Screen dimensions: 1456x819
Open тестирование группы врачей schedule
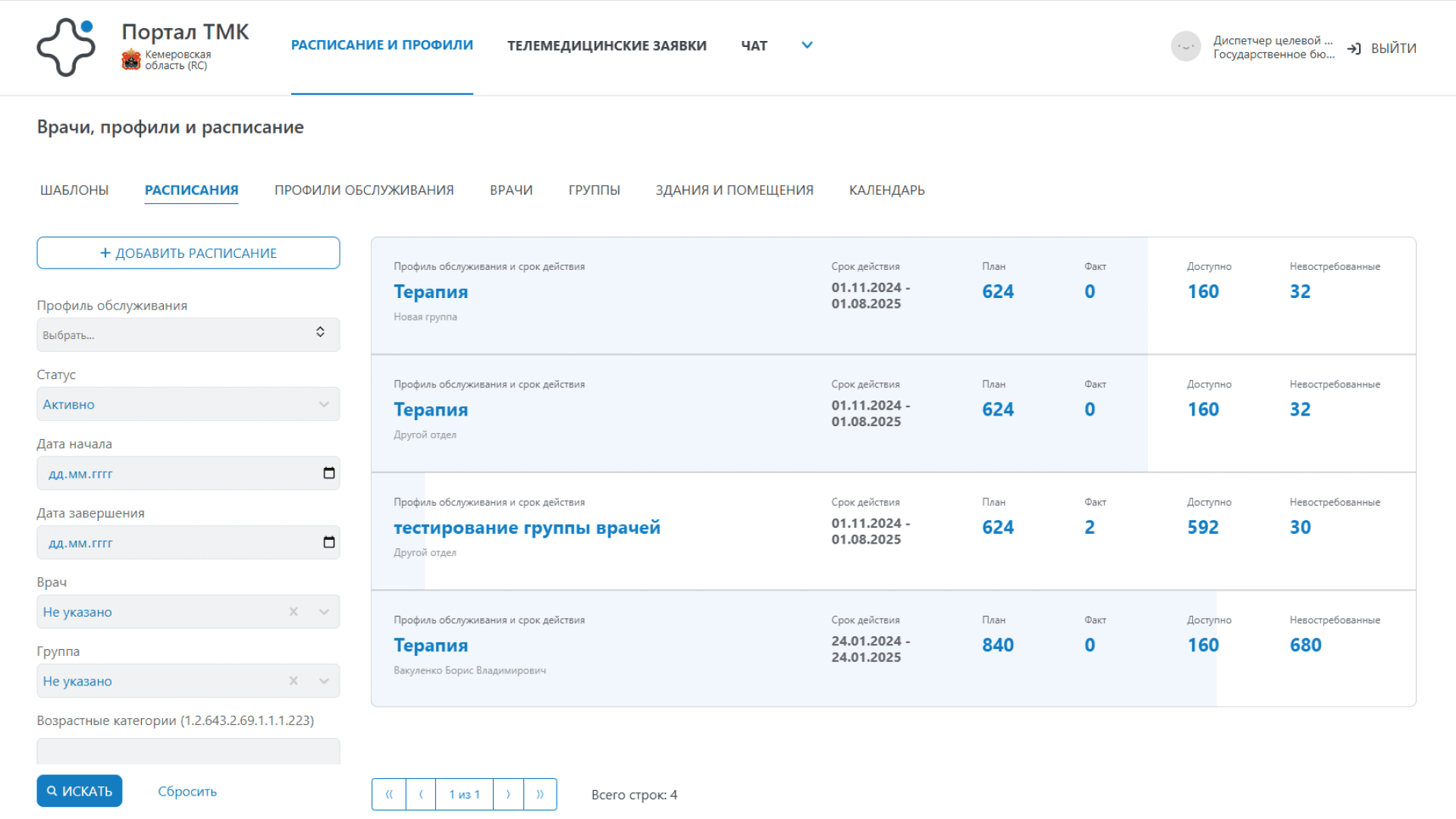tap(526, 528)
